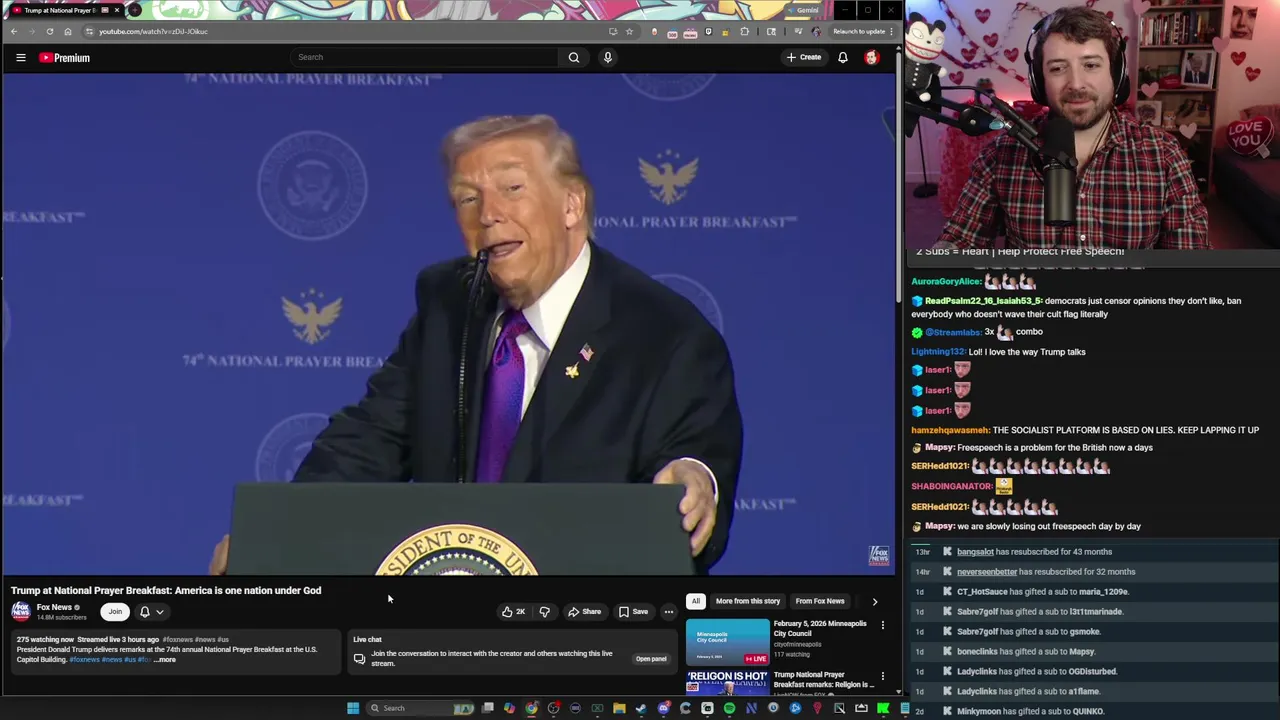Open the Chrome extensions puzzle icon

coord(744,31)
